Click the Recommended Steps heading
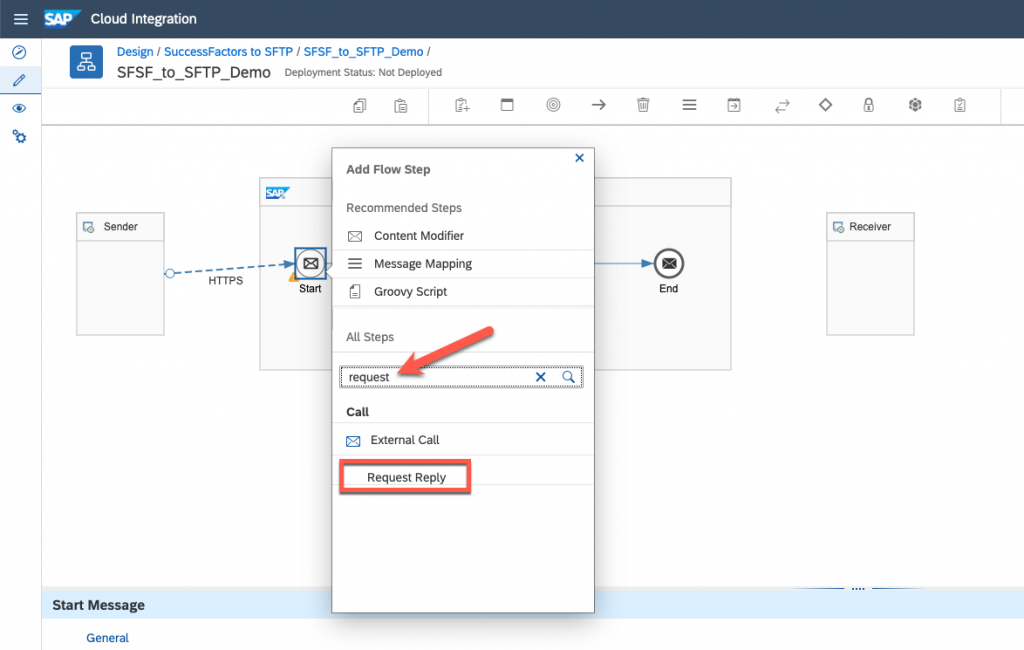Screen dimensions: 1024x650 404,208
